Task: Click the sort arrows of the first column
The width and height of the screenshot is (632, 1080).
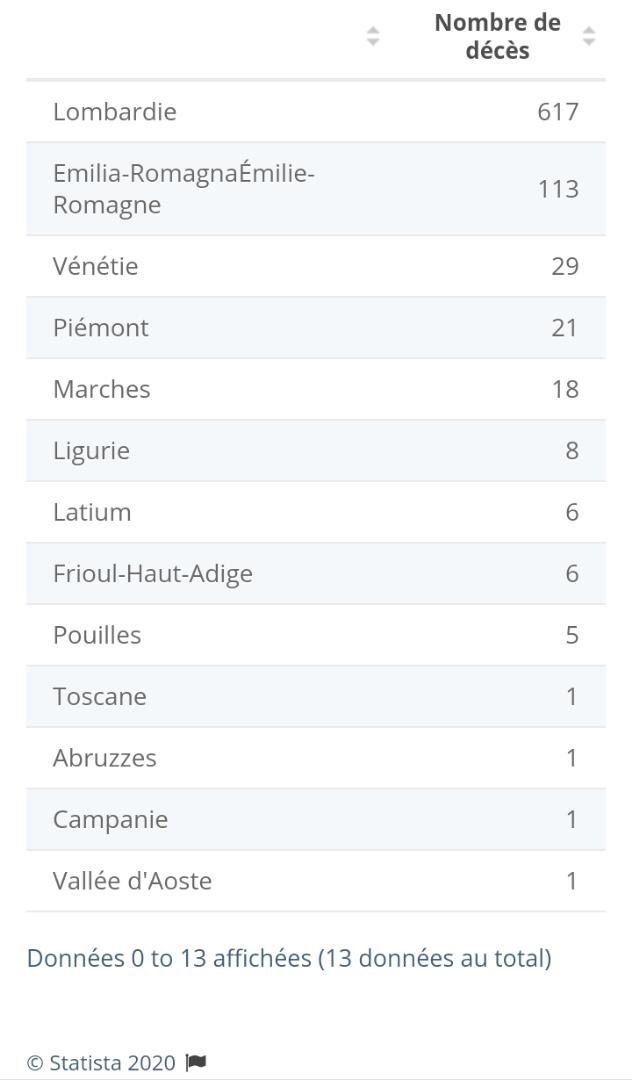Action: click(373, 37)
